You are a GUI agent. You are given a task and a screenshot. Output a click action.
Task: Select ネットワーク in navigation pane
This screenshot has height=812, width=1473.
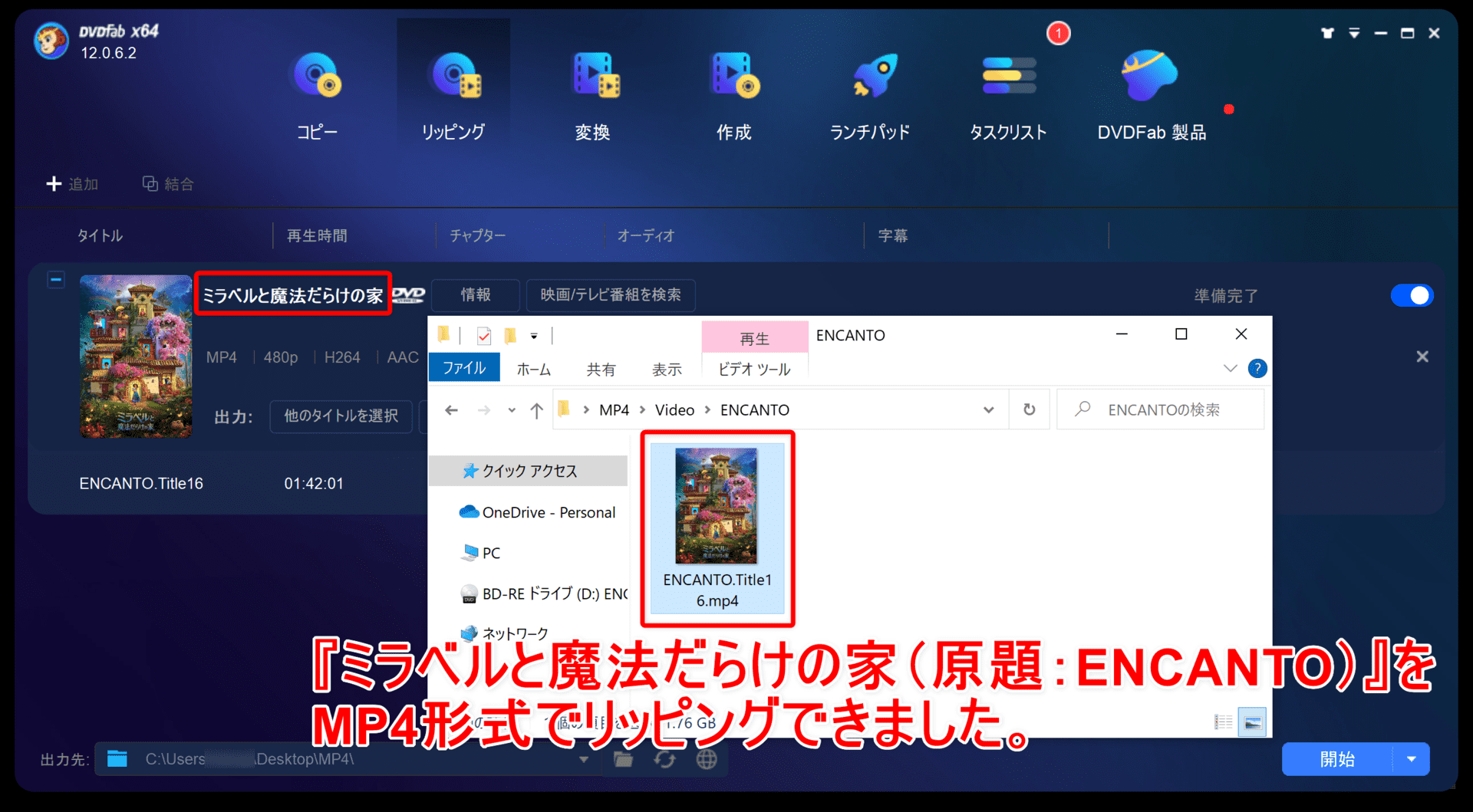pyautogui.click(x=504, y=633)
